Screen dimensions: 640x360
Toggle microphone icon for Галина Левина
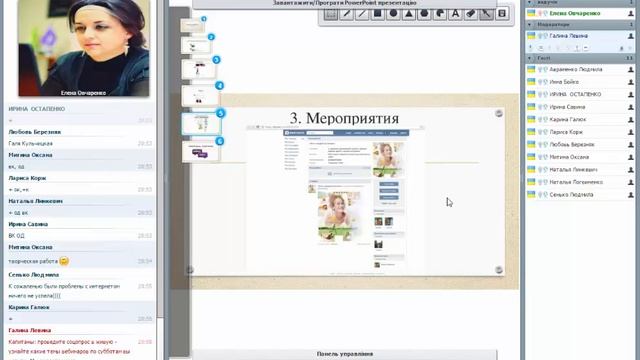540,36
